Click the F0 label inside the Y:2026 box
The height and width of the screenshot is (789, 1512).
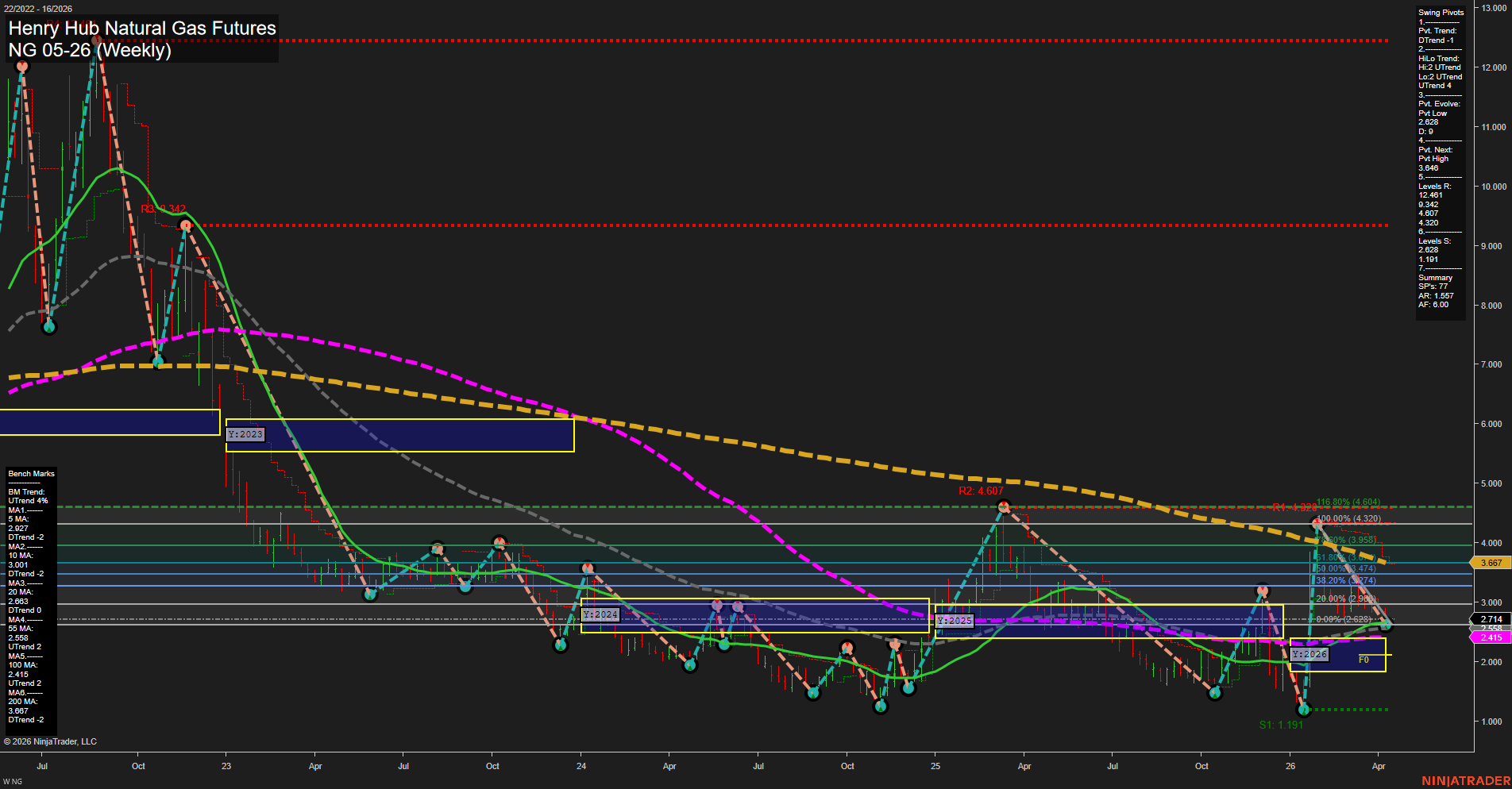coord(1363,658)
